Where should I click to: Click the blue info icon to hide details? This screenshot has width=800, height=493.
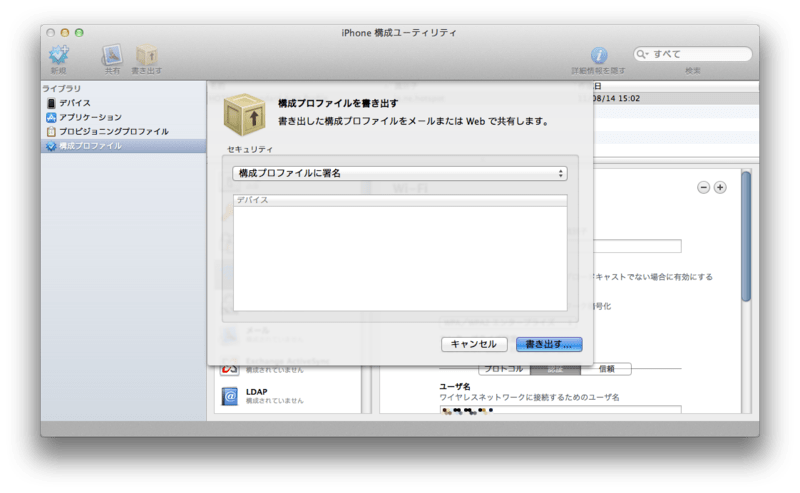pos(599,55)
